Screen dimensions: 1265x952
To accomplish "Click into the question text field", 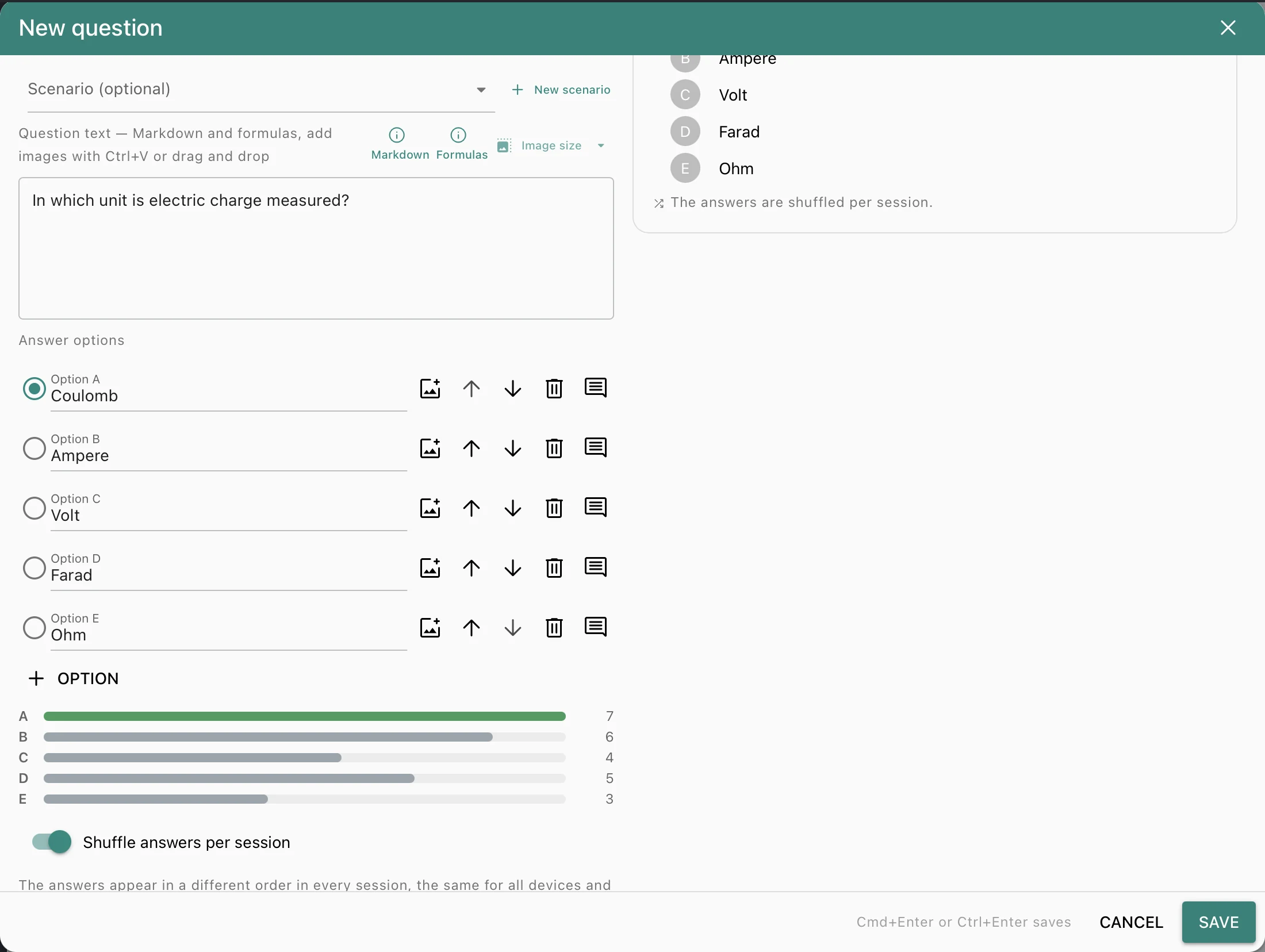I will pyautogui.click(x=316, y=248).
